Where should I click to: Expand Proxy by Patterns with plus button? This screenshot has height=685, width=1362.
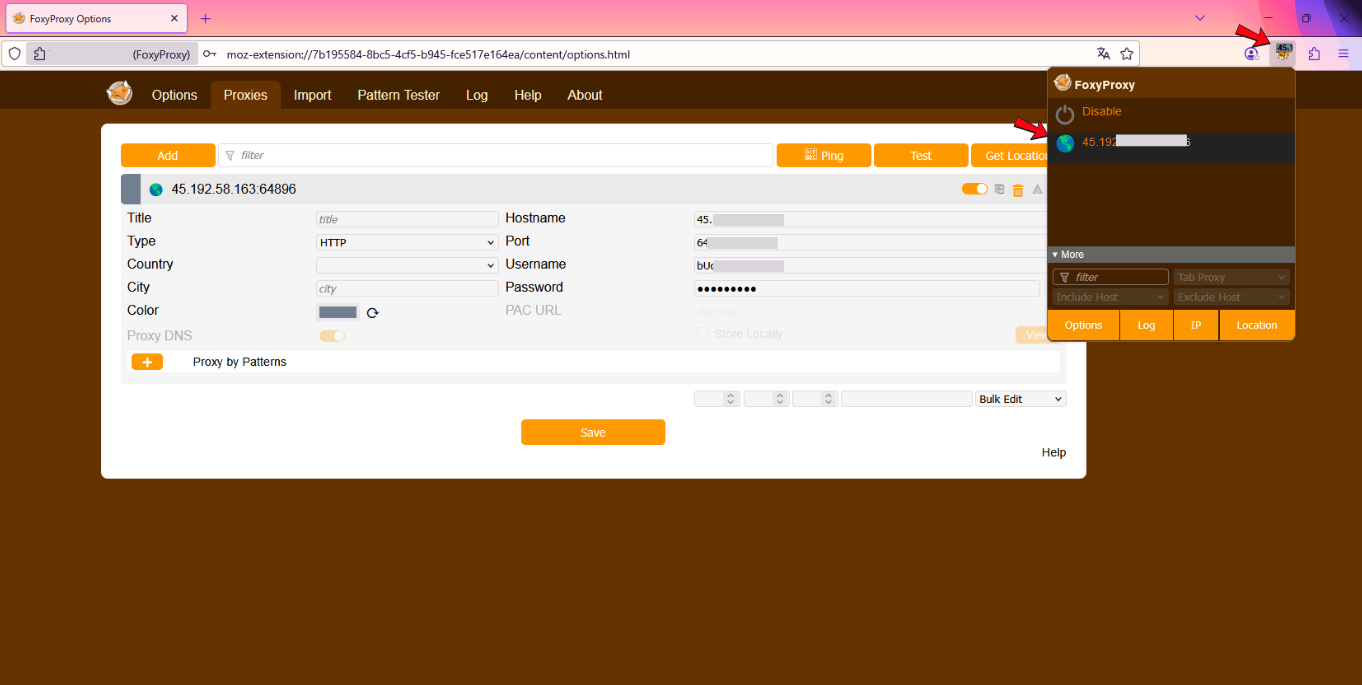(147, 362)
